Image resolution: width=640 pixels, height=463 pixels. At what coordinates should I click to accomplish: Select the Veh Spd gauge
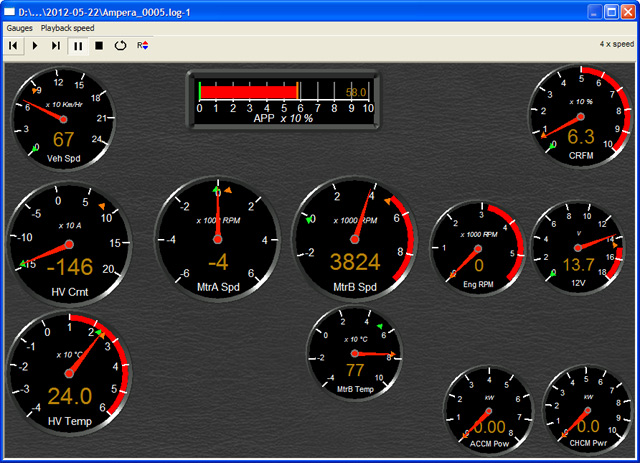(63, 120)
